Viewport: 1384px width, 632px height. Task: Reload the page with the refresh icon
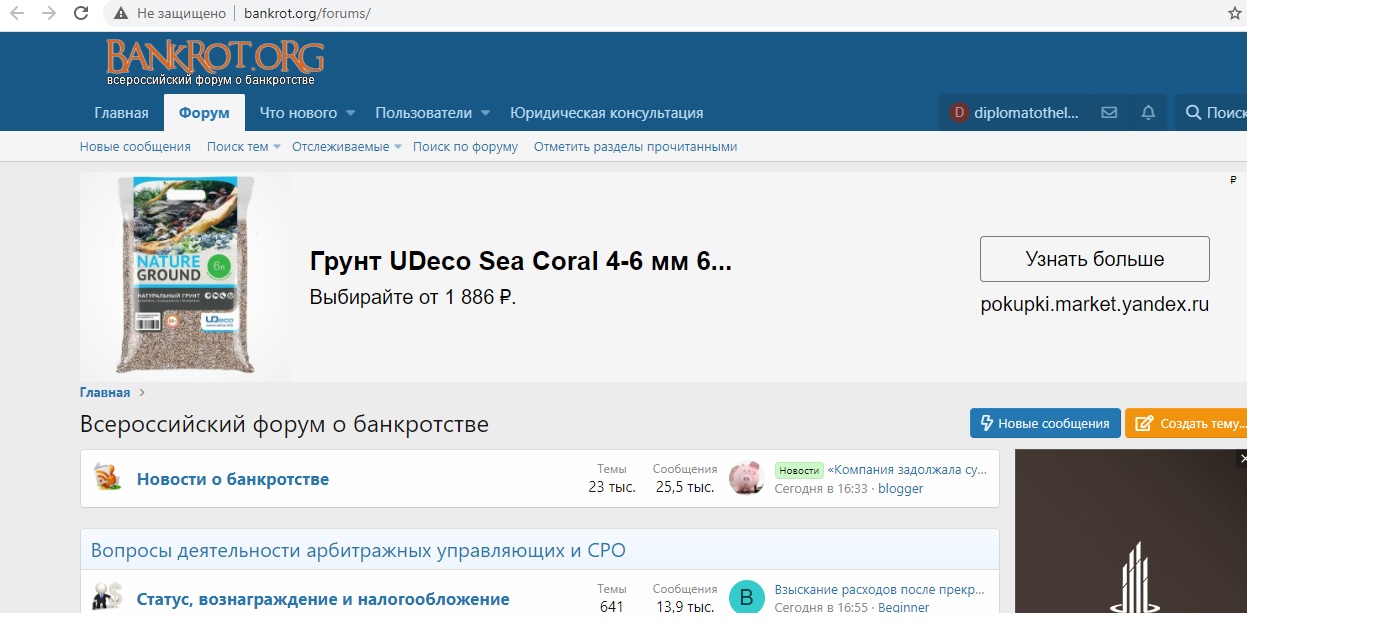point(82,14)
